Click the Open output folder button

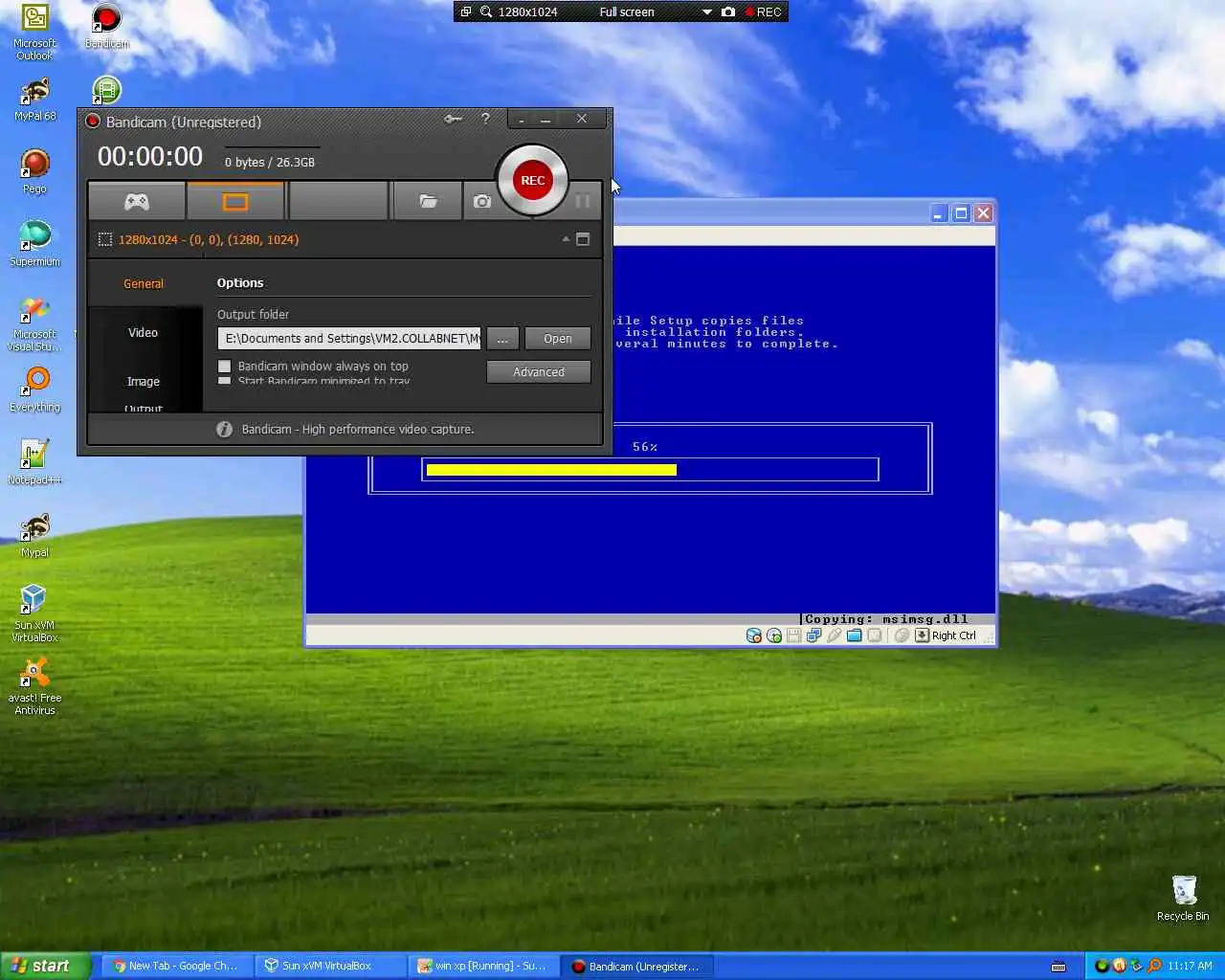tap(557, 339)
